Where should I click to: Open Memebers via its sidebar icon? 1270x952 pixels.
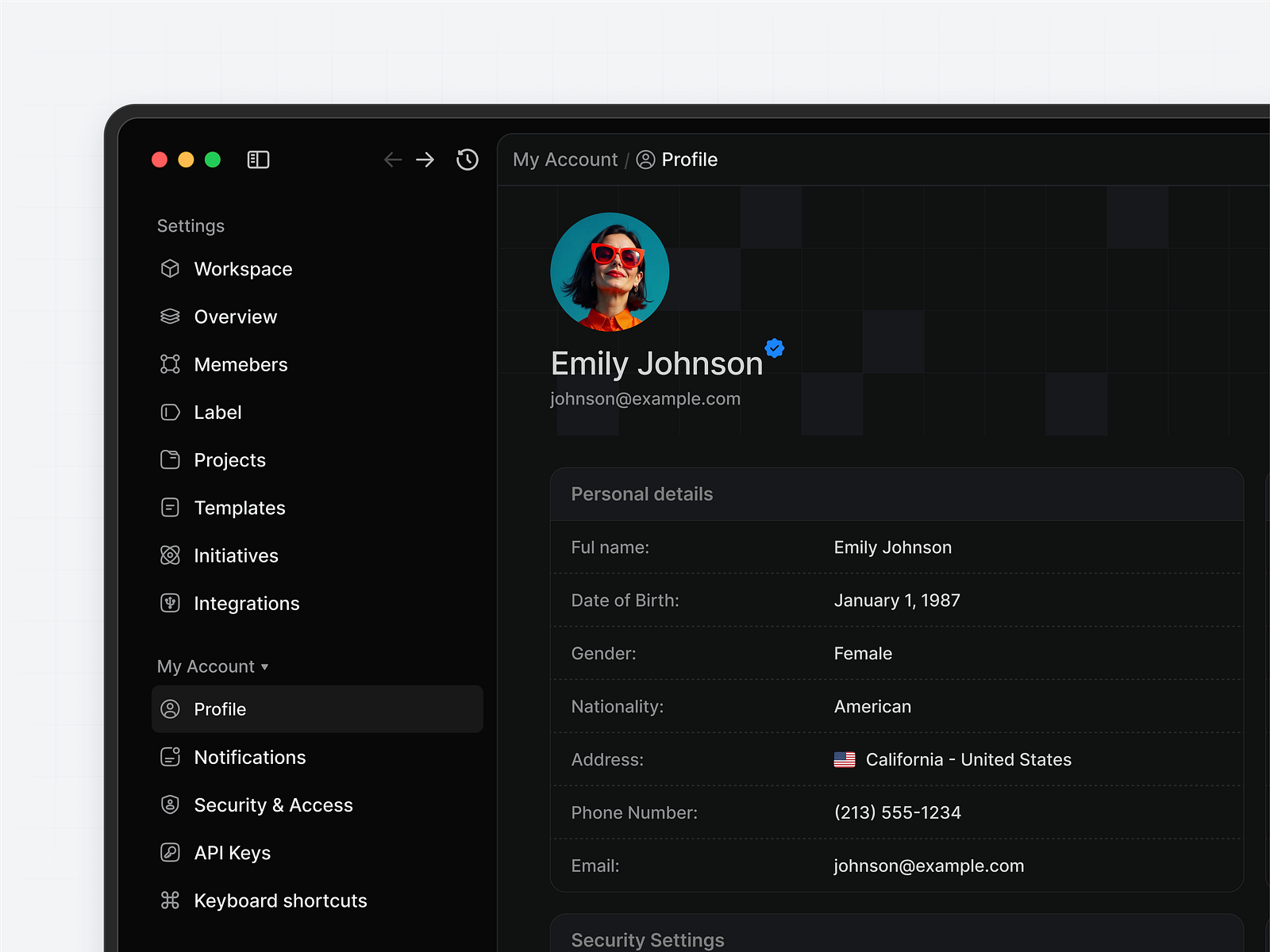pos(170,364)
